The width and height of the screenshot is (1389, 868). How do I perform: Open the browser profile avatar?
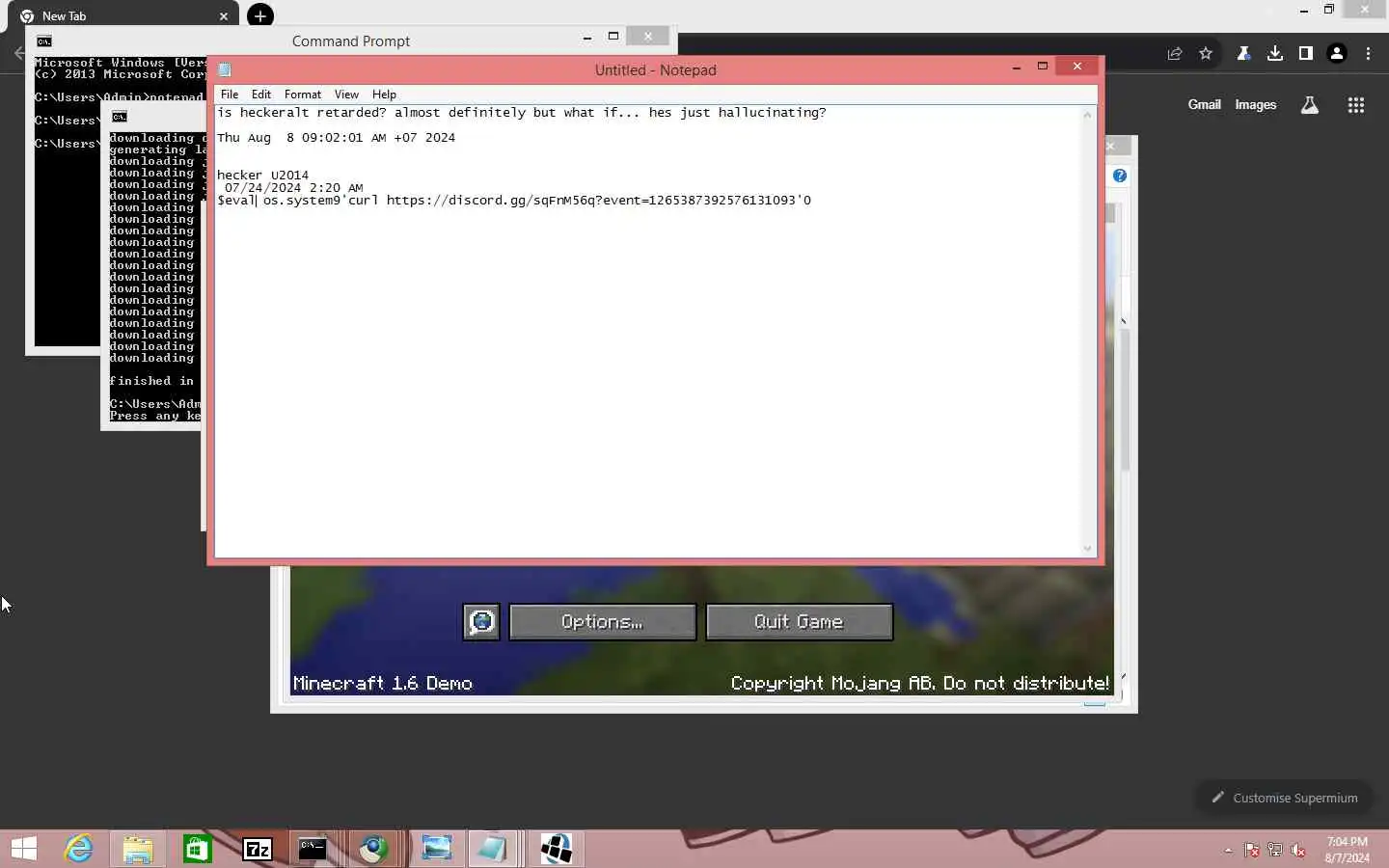(x=1337, y=54)
